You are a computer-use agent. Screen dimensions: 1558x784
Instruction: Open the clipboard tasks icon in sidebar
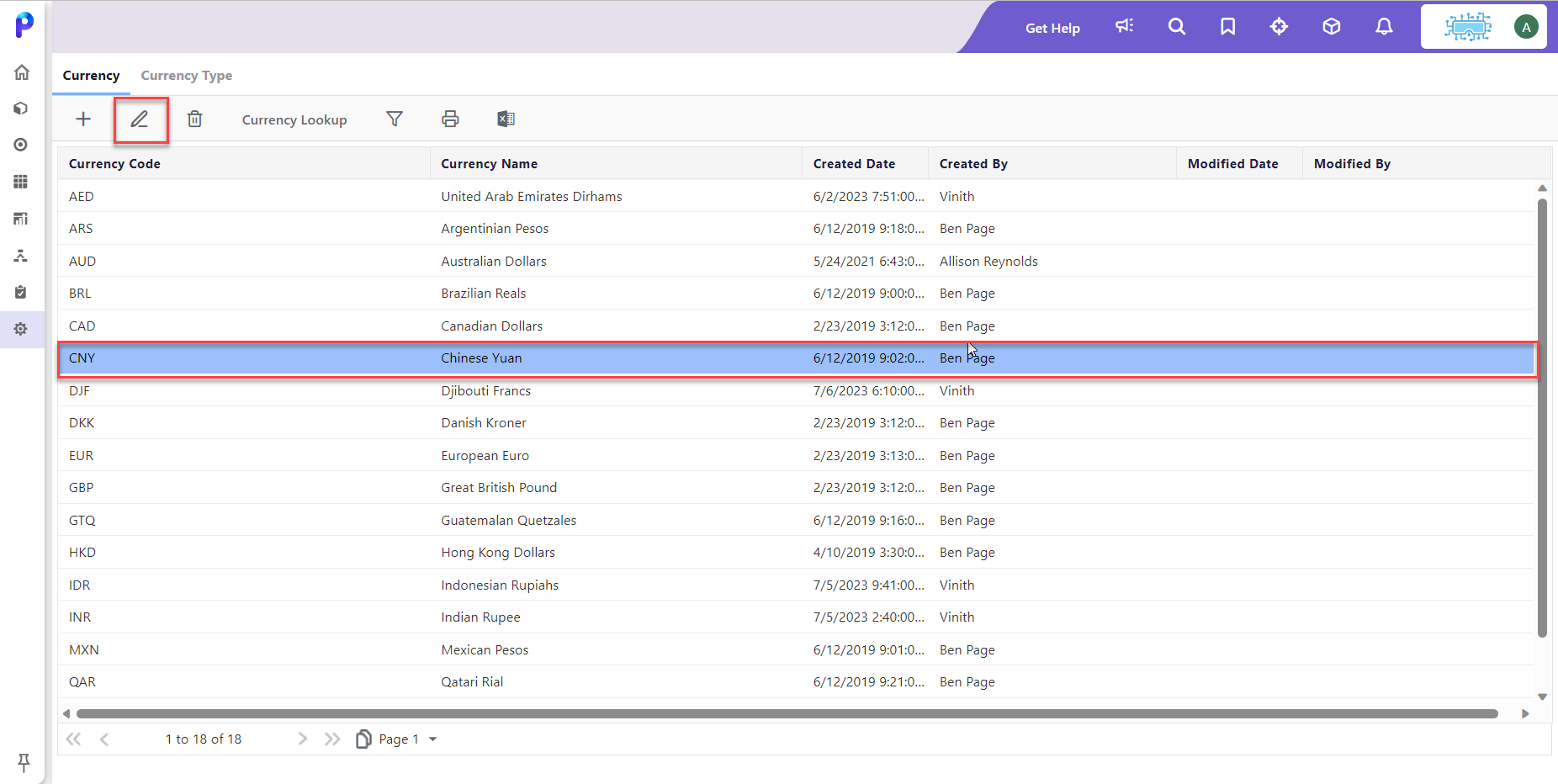coord(21,292)
